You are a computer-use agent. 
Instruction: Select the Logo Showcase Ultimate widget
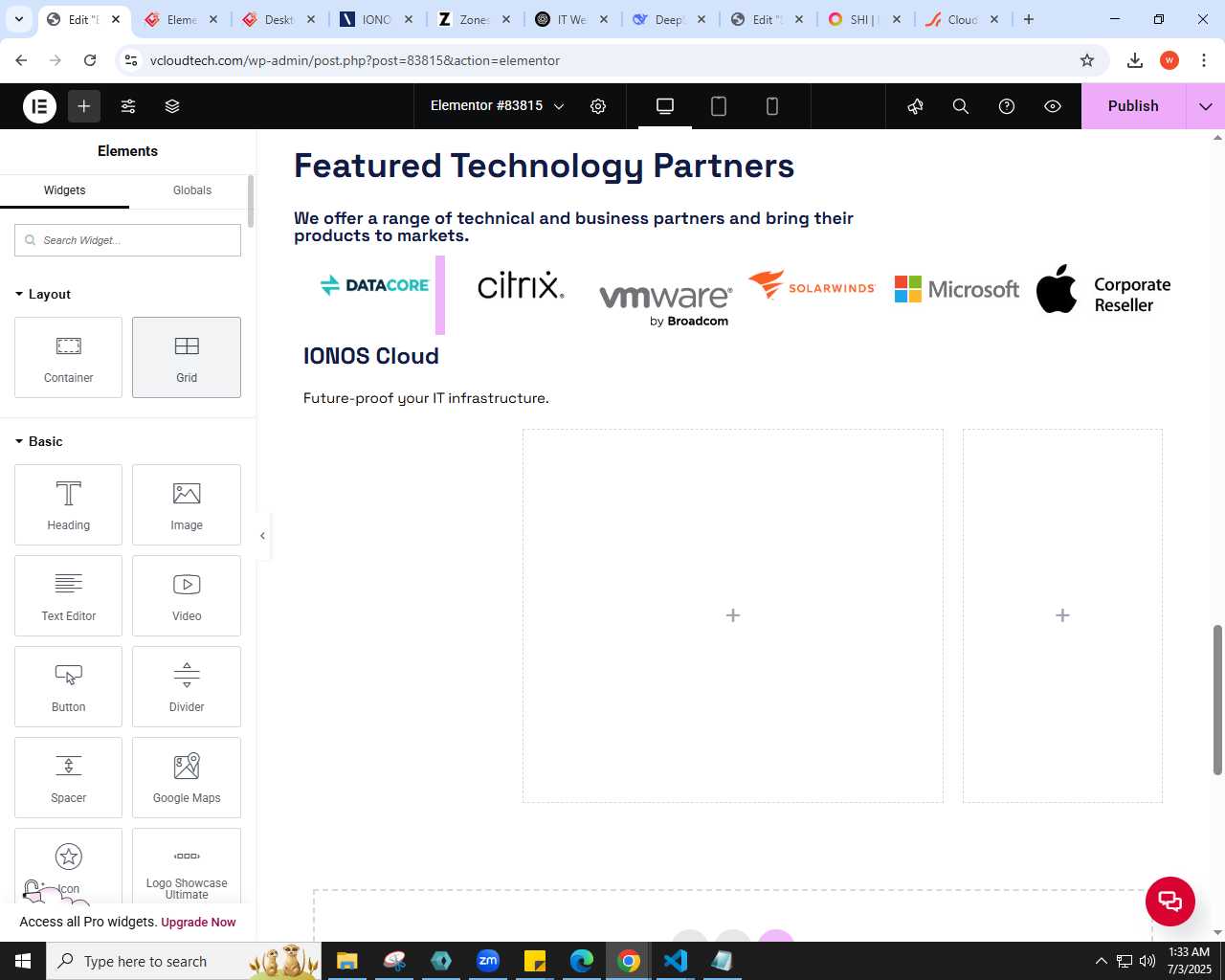pos(187,866)
